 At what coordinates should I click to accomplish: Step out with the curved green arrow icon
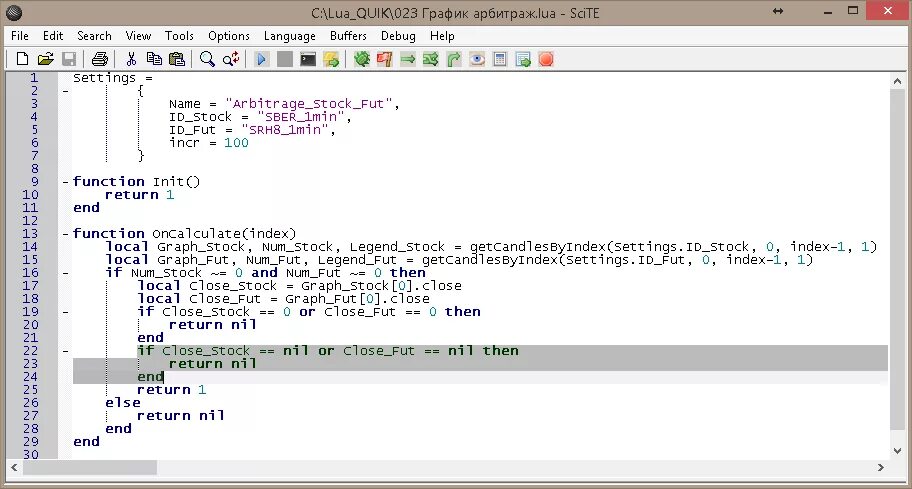pyautogui.click(x=454, y=59)
